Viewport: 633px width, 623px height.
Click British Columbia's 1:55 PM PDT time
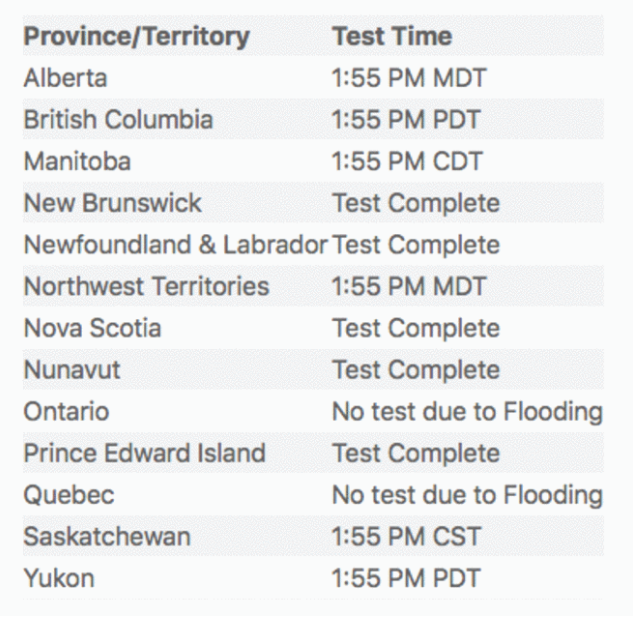tap(406, 120)
